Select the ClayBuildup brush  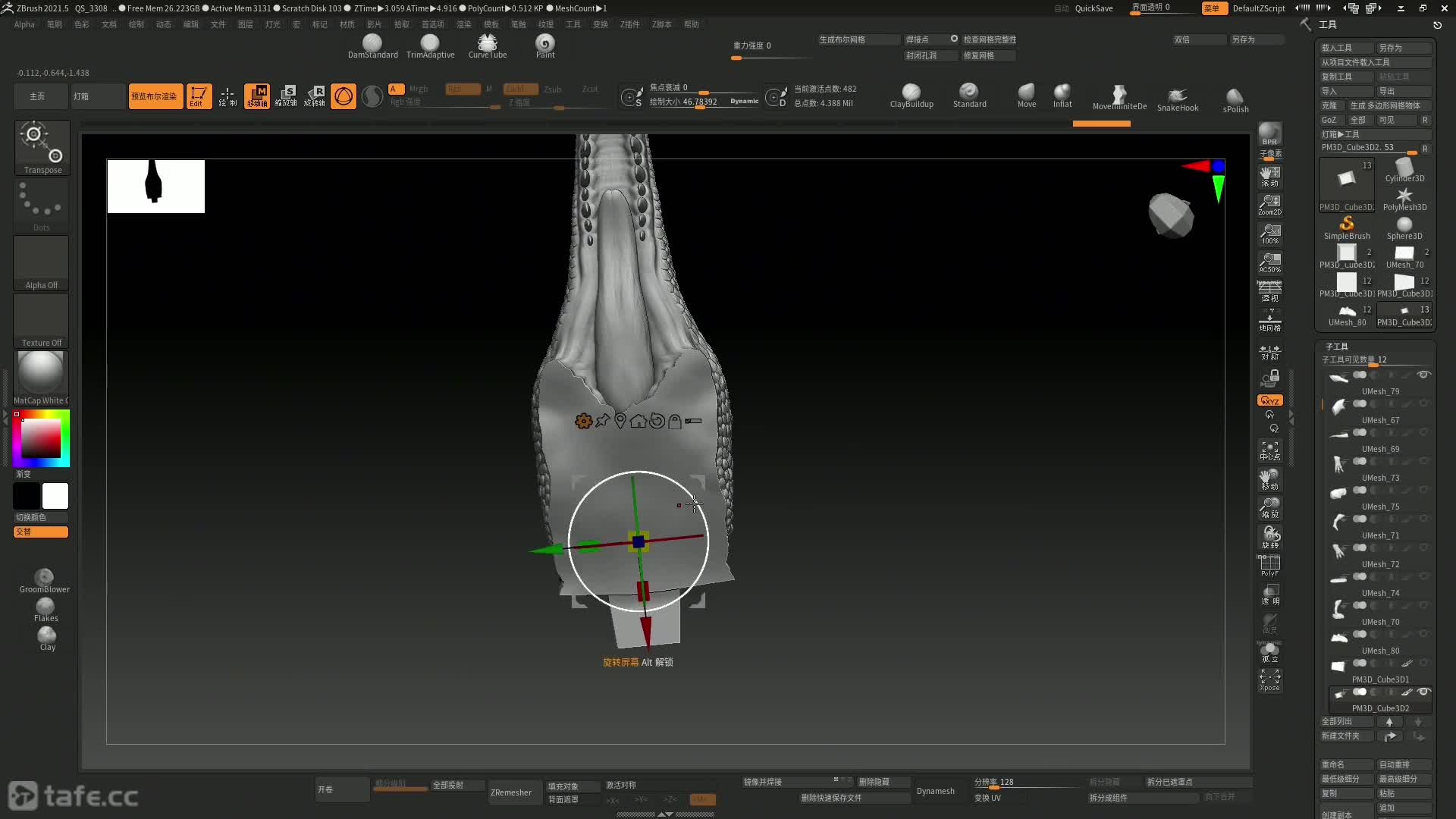pyautogui.click(x=912, y=96)
